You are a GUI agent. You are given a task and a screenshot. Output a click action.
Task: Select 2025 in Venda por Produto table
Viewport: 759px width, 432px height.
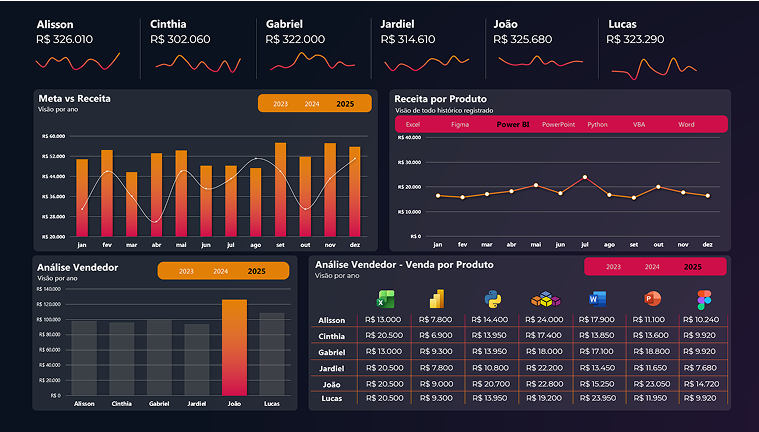click(x=692, y=267)
